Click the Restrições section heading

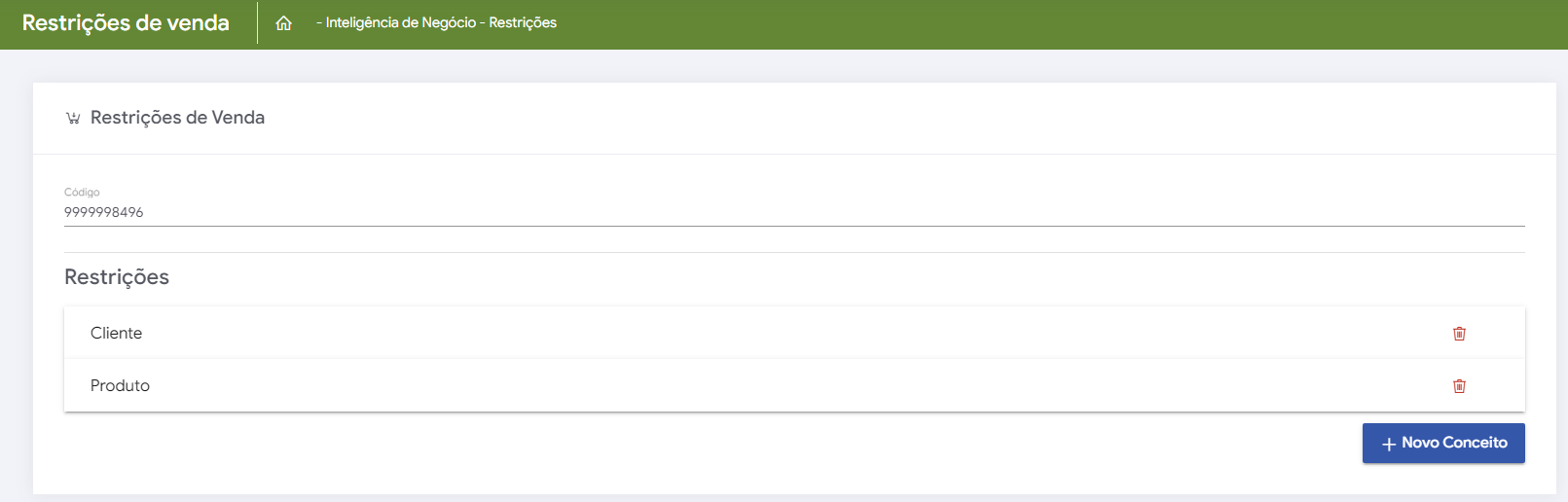pyautogui.click(x=117, y=277)
